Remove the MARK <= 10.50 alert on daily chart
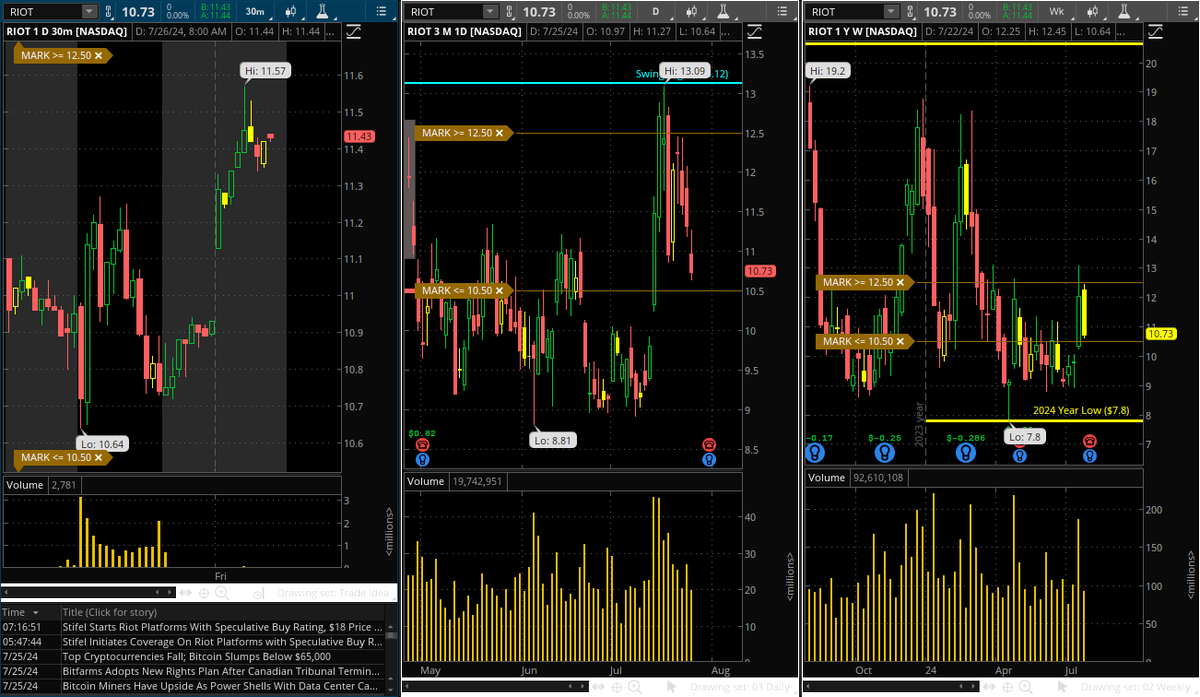 (x=501, y=291)
